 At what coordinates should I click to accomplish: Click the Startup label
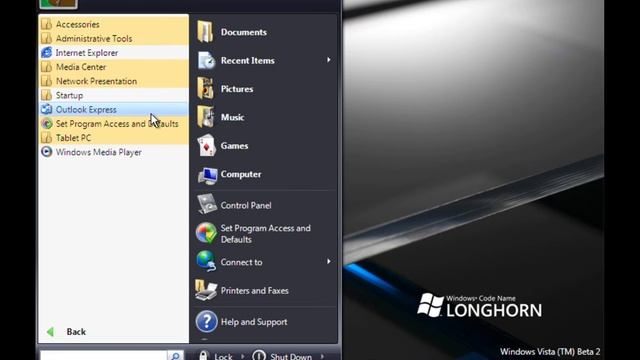pyautogui.click(x=69, y=96)
